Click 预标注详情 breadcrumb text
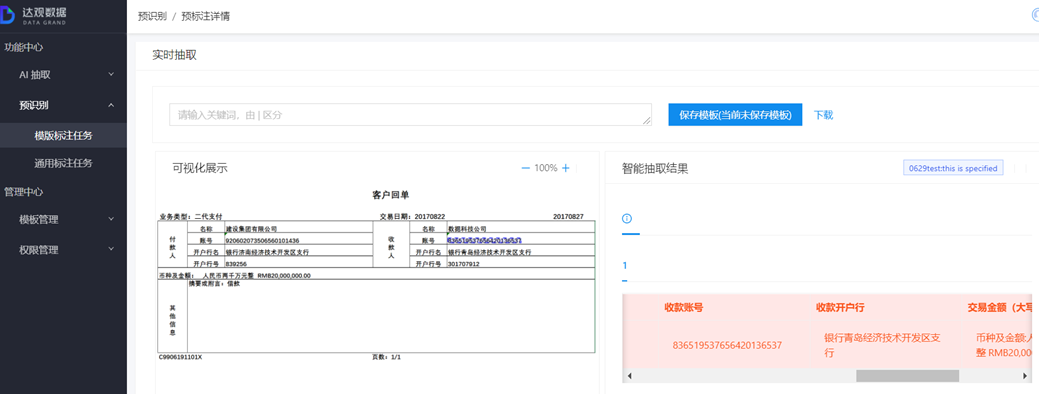 tap(205, 17)
